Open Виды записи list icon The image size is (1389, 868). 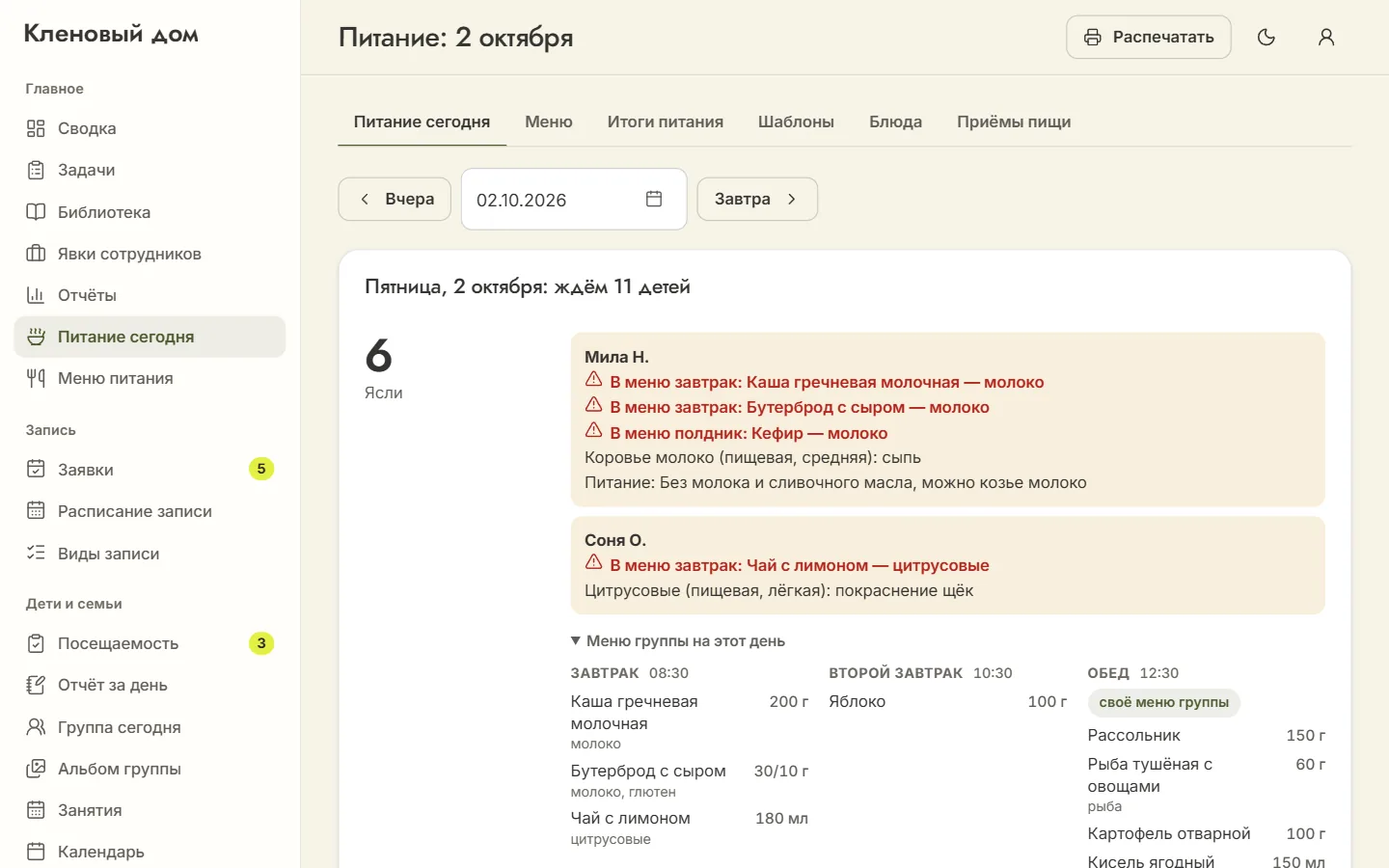(x=36, y=554)
